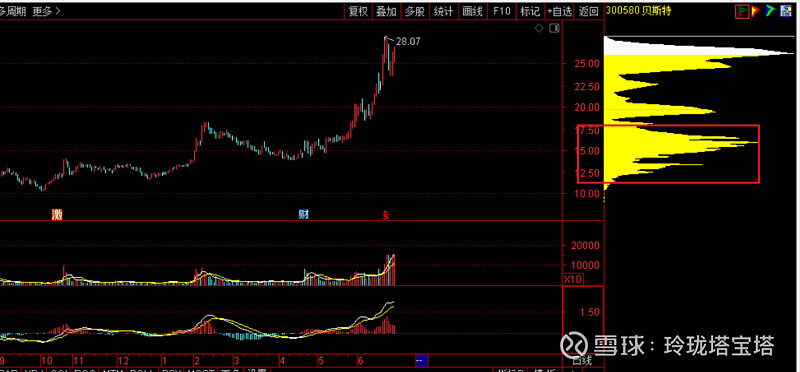This screenshot has width=800, height=372.
Task: Click the blue 财 financial report marker
Action: tap(304, 214)
